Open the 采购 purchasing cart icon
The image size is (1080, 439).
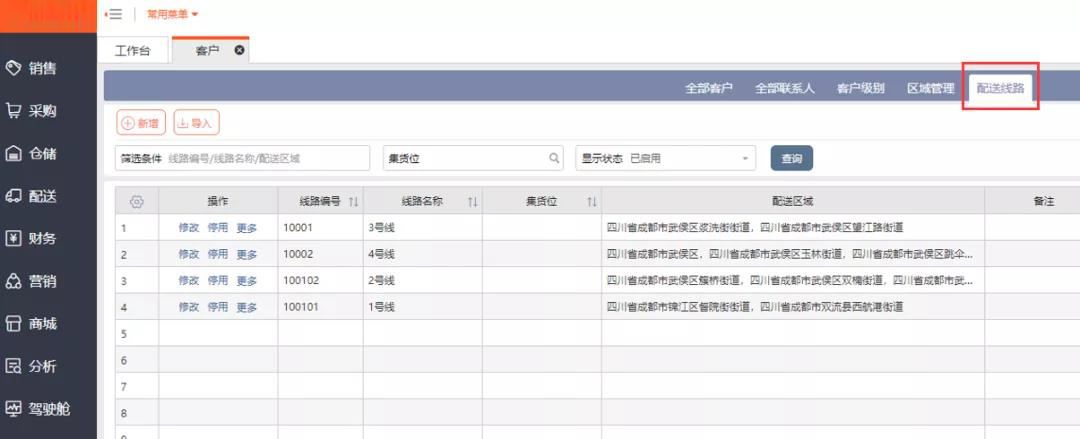15,111
